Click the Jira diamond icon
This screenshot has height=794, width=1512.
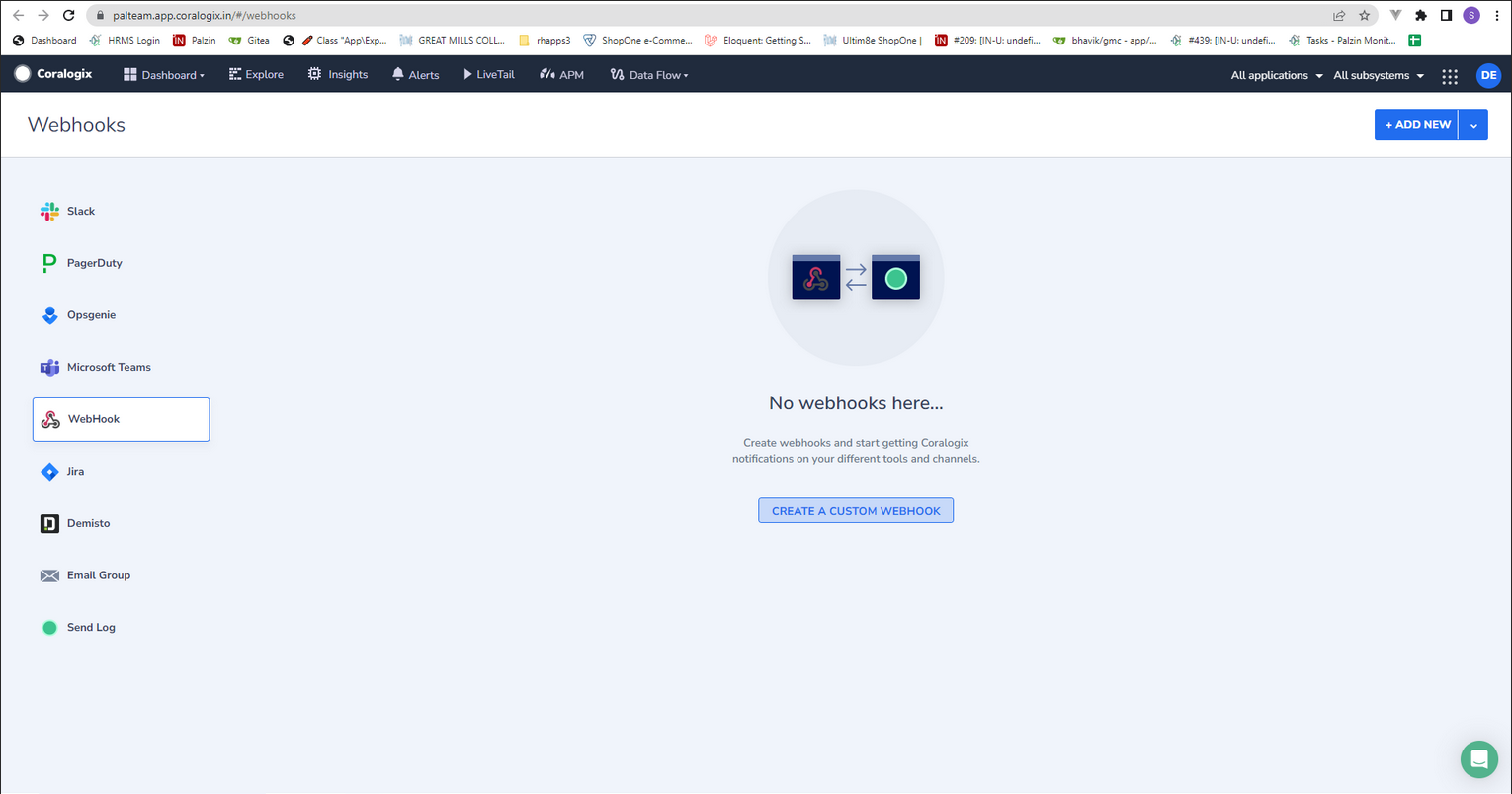[x=49, y=472]
